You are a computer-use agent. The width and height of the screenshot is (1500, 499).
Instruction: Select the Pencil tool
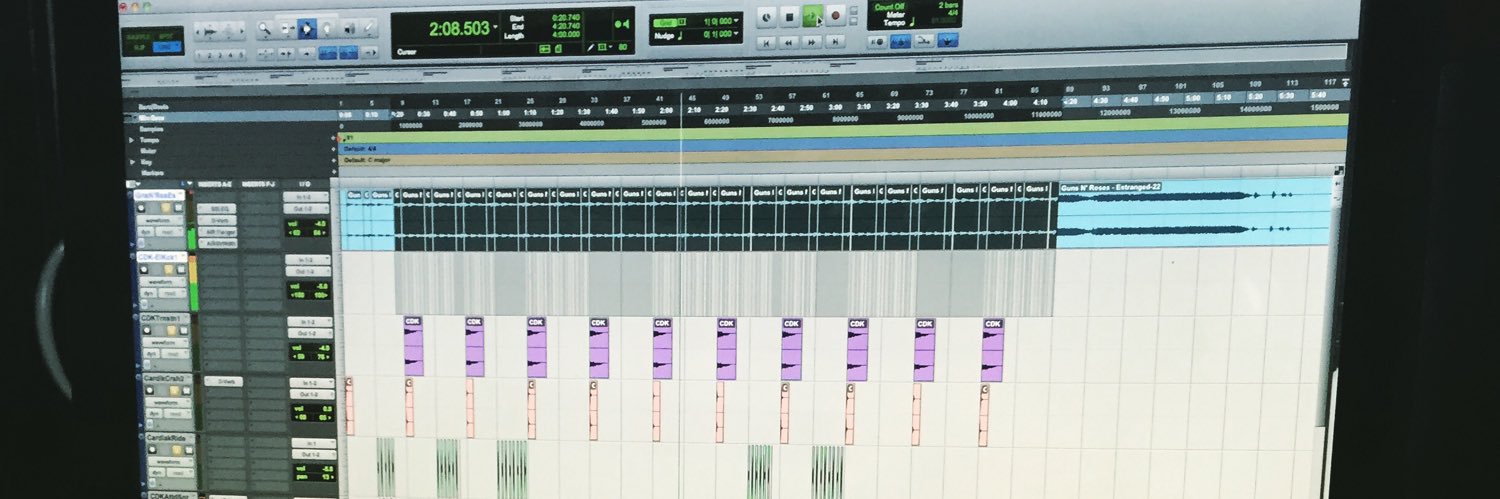tap(368, 28)
